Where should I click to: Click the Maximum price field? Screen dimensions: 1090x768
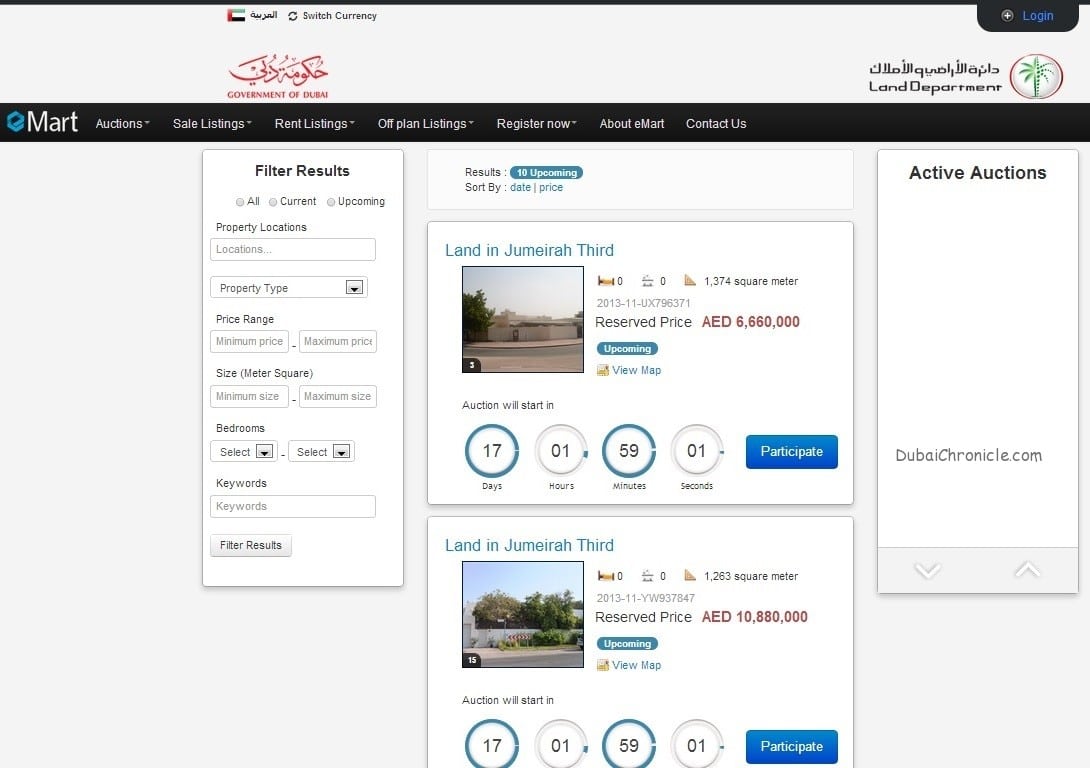[338, 341]
